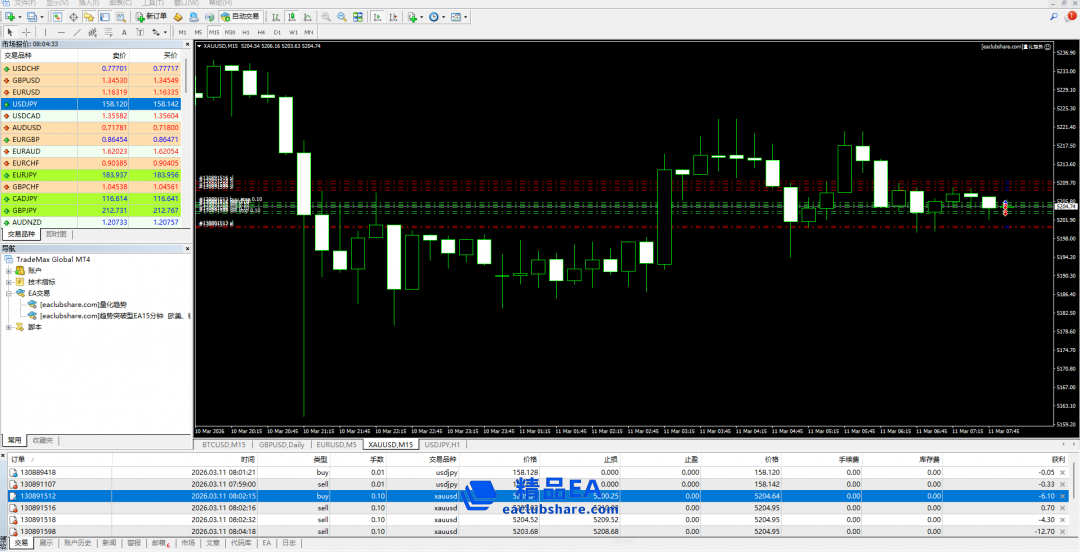The width and height of the screenshot is (1080, 552).
Task: Switch to the H1 timeframe
Action: pos(246,32)
